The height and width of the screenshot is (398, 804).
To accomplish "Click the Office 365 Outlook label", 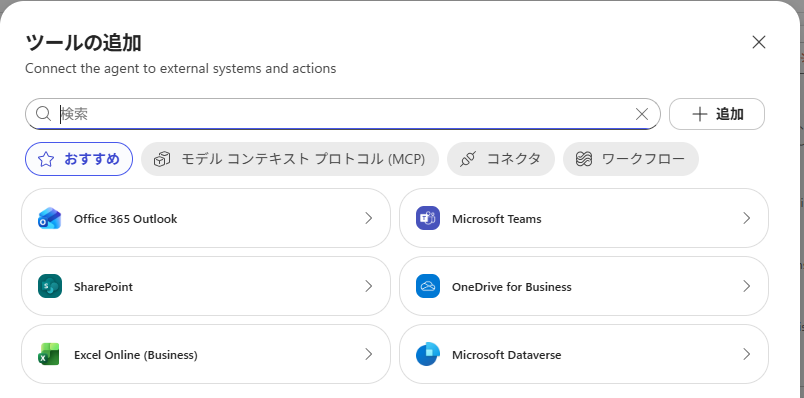I will click(126, 219).
